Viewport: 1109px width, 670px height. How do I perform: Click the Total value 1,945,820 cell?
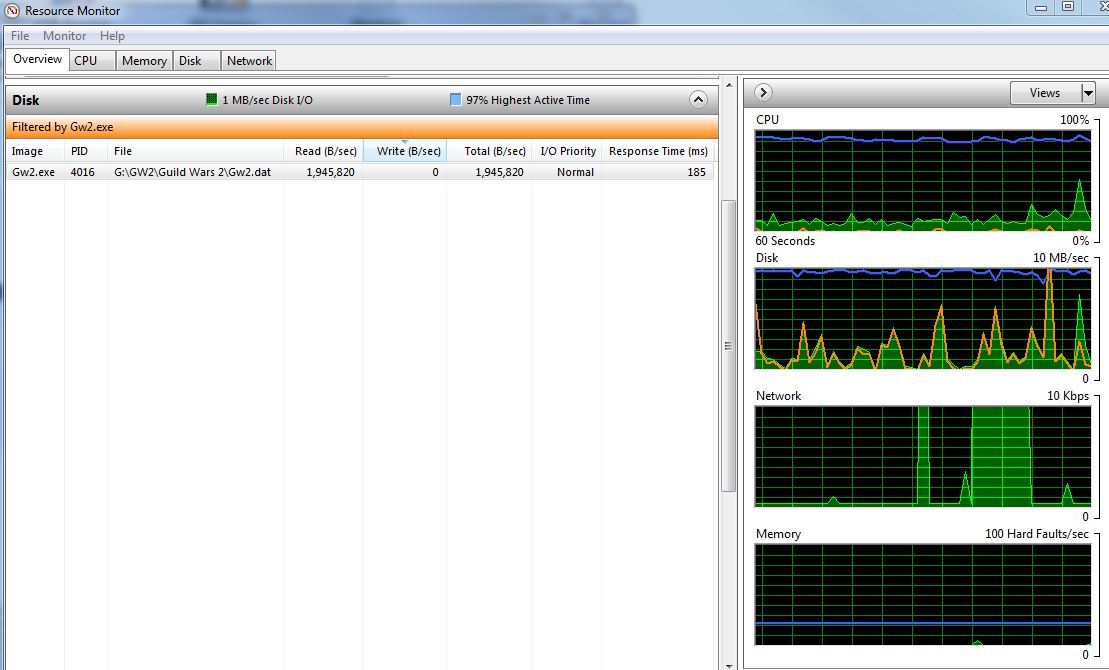tap(499, 172)
